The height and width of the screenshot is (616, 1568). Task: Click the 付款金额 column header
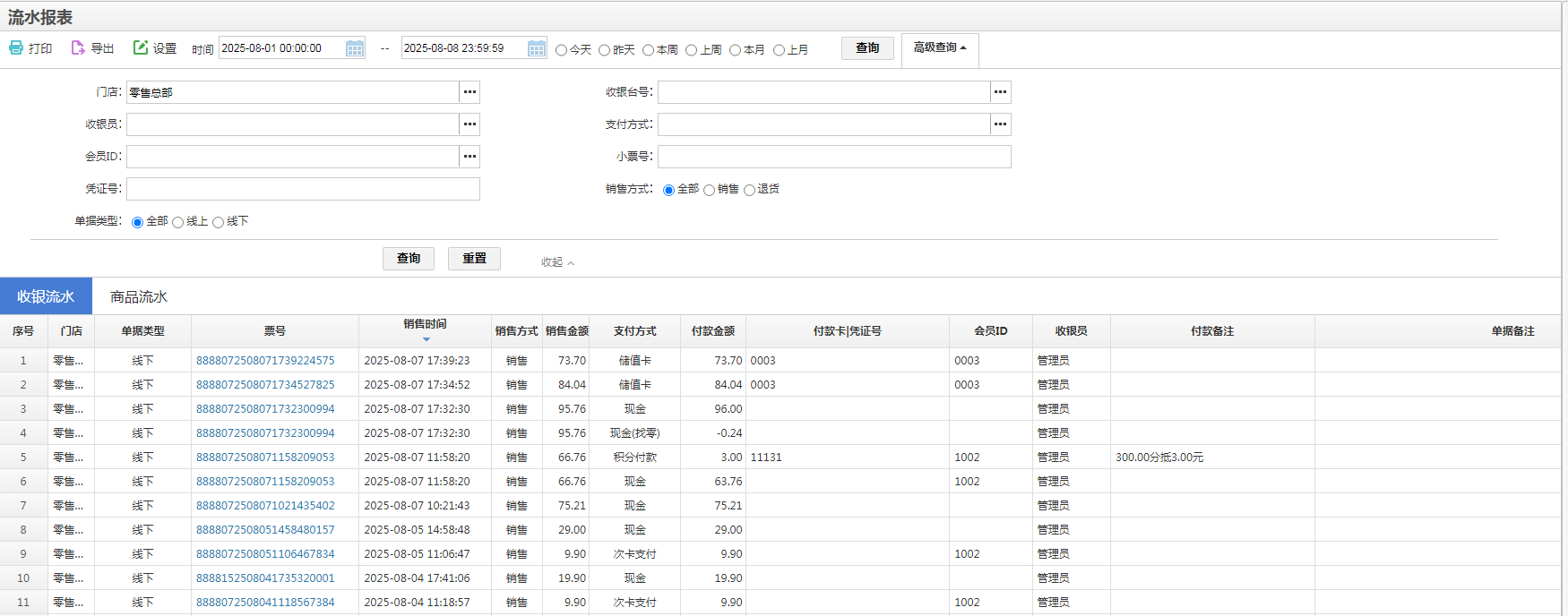[x=713, y=331]
